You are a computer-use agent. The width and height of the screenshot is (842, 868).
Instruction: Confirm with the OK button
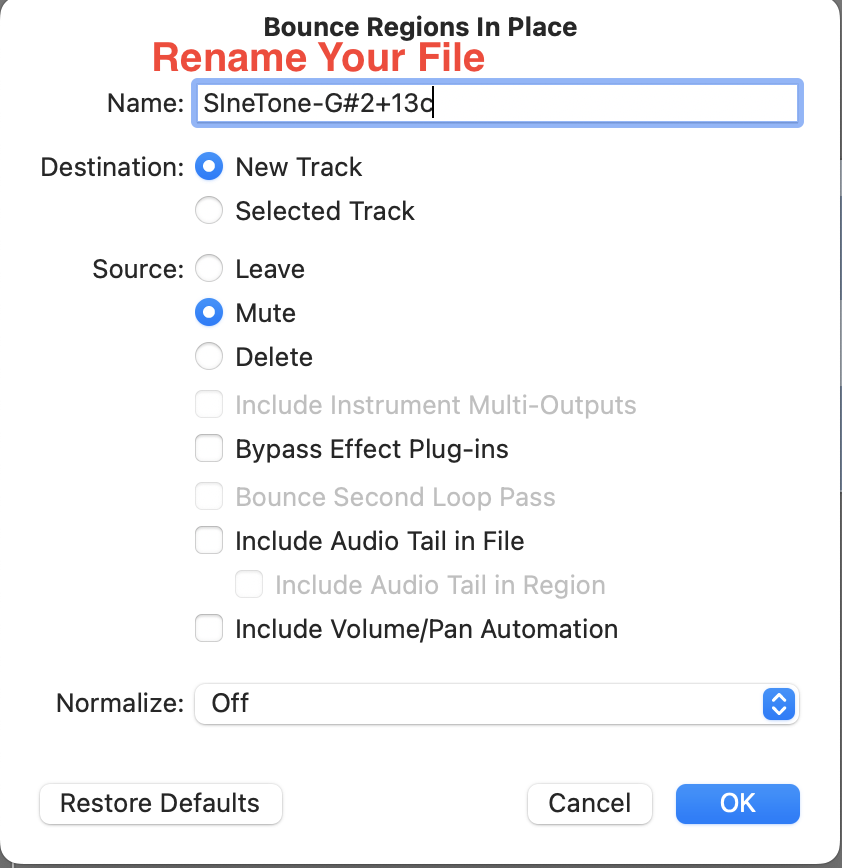point(738,803)
